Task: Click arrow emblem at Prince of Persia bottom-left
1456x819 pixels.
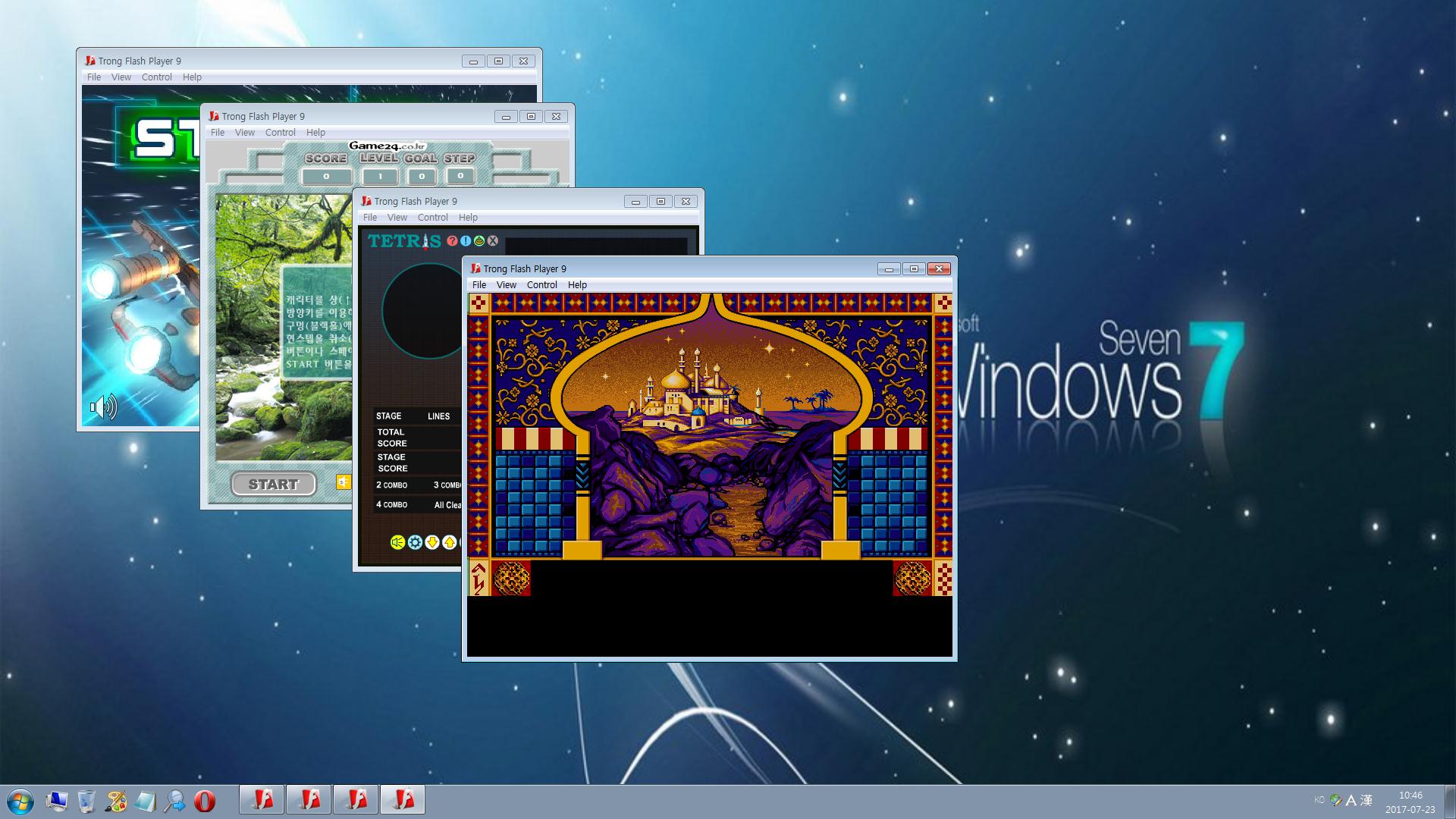Action: (479, 578)
